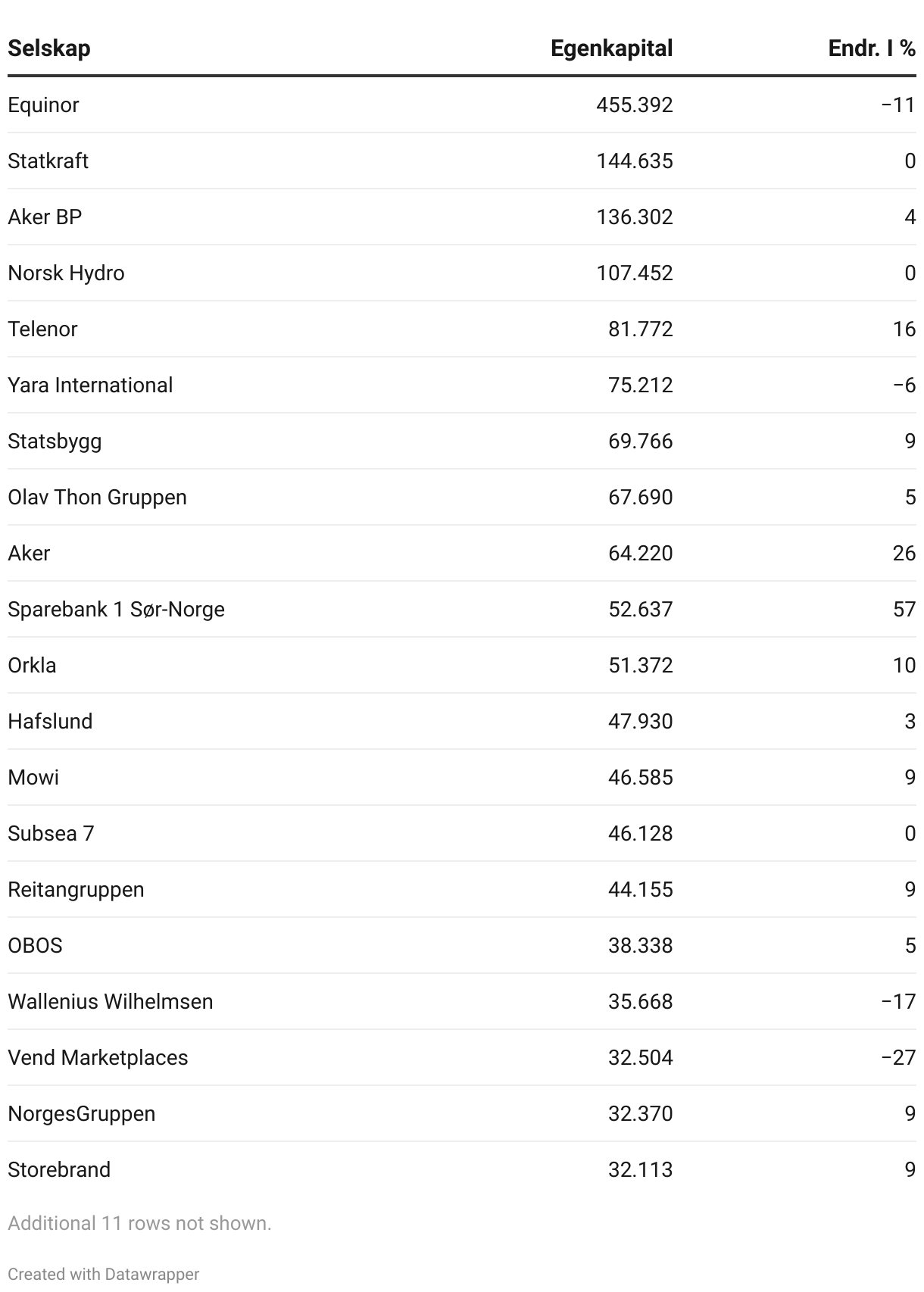The height and width of the screenshot is (1292, 924).
Task: Click the Selskap column header
Action: pos(49,48)
